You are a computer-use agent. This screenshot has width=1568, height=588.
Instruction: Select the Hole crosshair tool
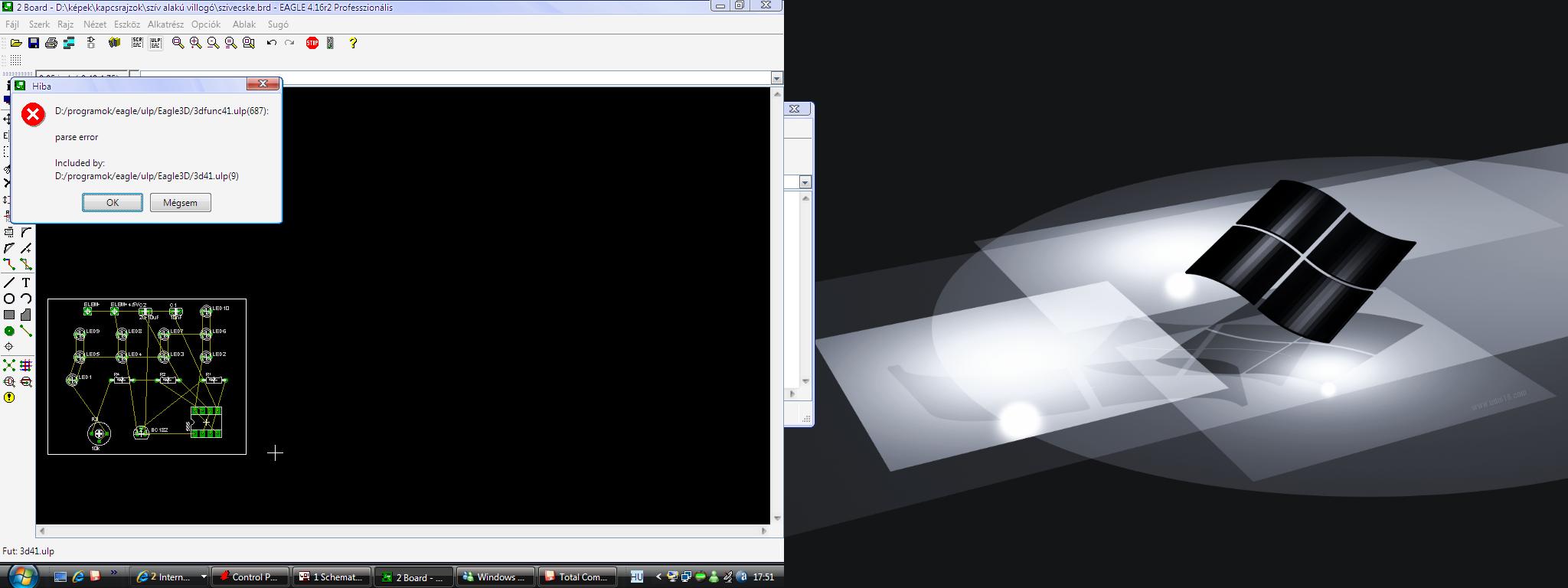9,347
